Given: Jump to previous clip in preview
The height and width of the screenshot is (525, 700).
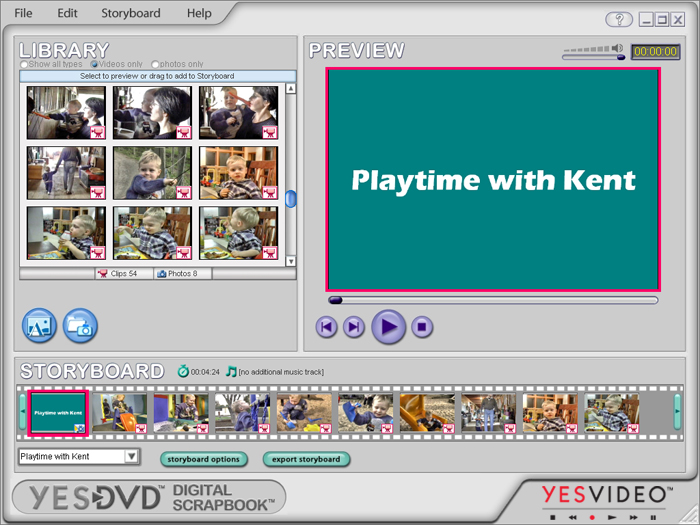Looking at the screenshot, I should click(x=326, y=327).
